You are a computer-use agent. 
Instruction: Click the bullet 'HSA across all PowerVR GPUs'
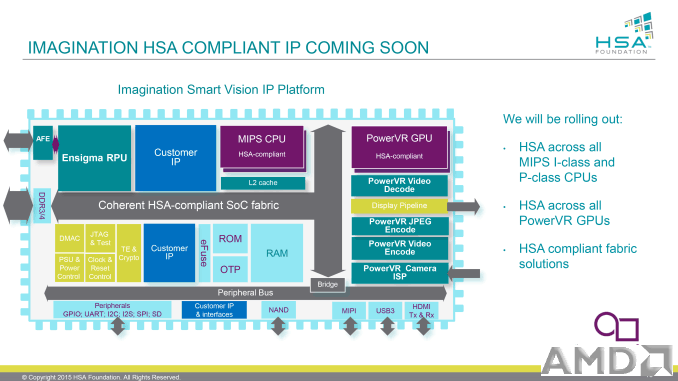pos(564,213)
